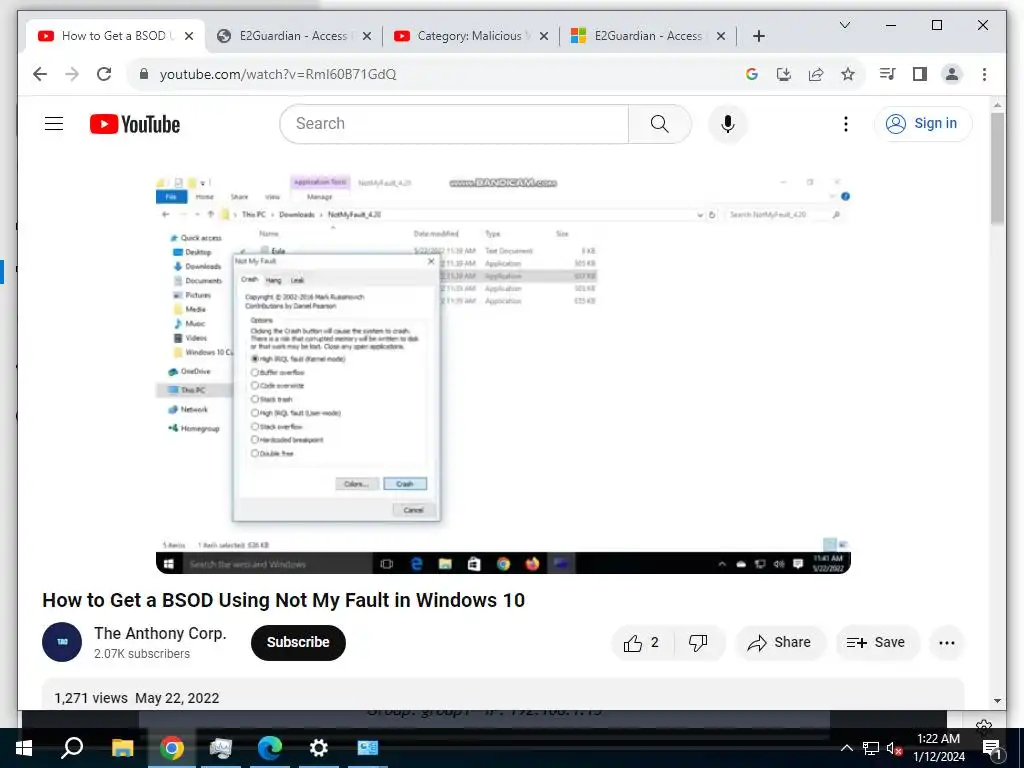Viewport: 1024px width, 768px height.
Task: Open The Anthony Corp. channel name link
Action: (160, 633)
